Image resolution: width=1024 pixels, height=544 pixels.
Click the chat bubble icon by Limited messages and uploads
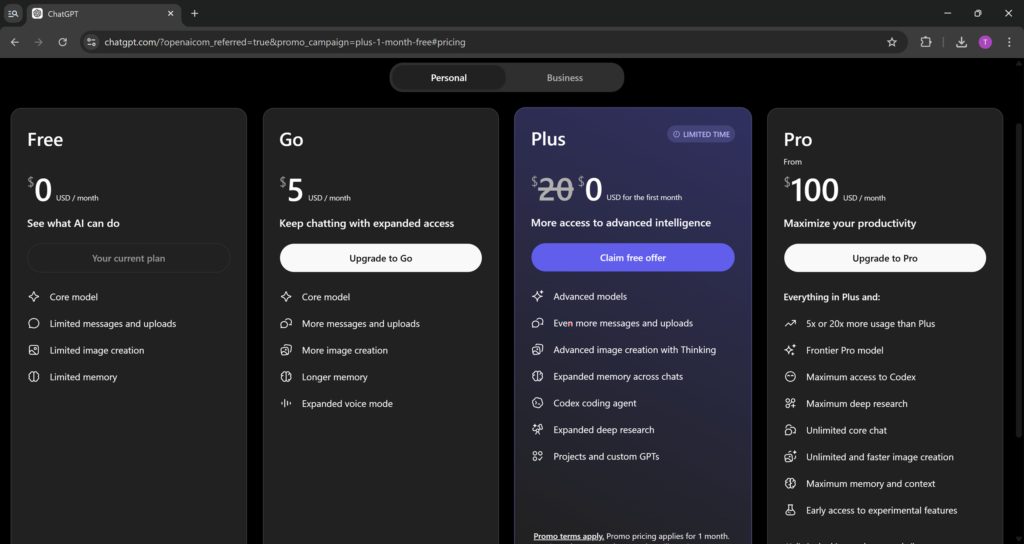(x=34, y=323)
